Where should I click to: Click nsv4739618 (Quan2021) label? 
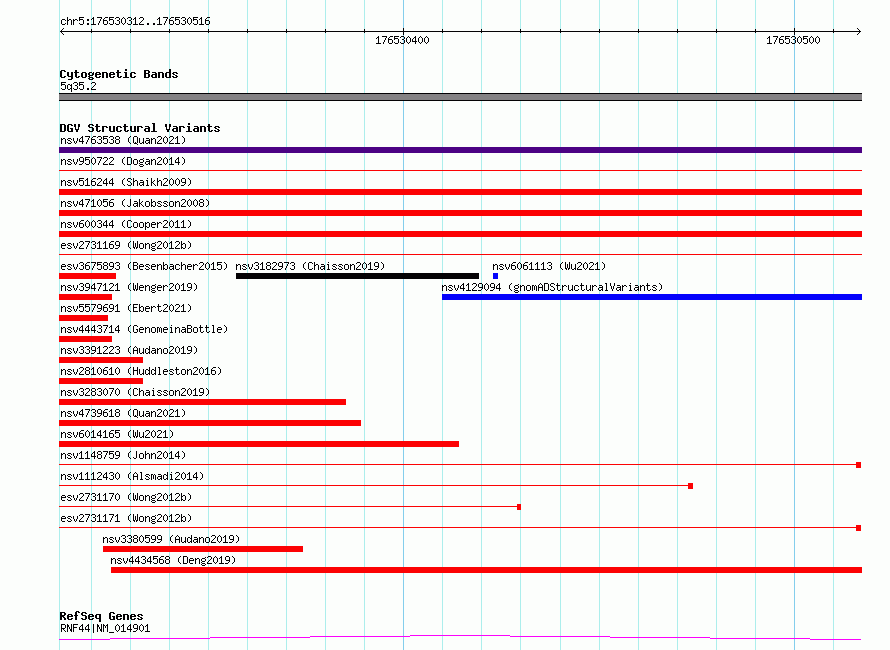coord(123,413)
